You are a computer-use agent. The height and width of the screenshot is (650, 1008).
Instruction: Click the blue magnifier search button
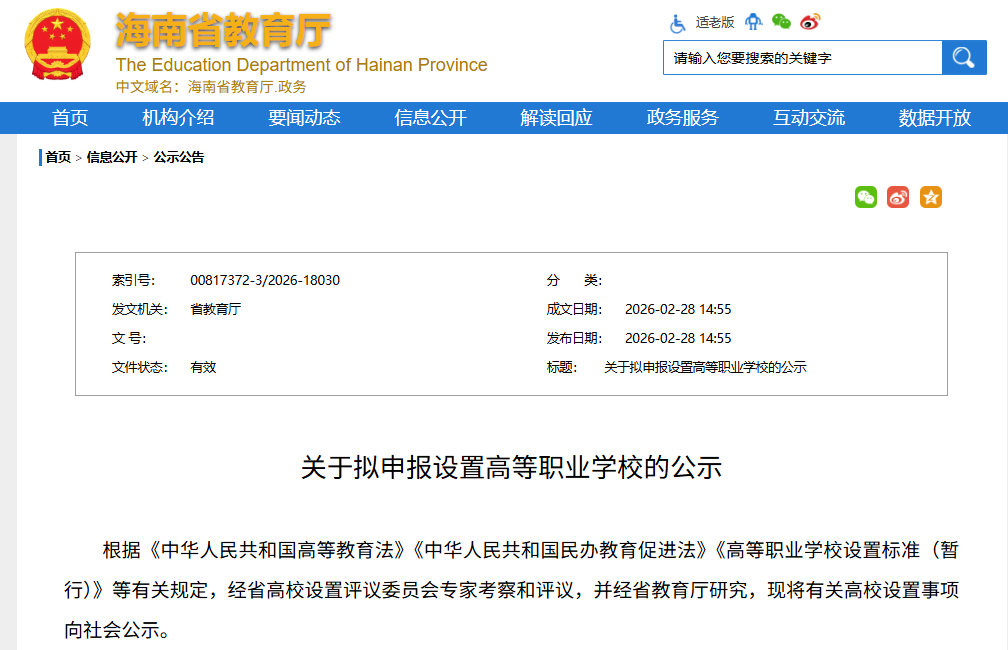[964, 58]
